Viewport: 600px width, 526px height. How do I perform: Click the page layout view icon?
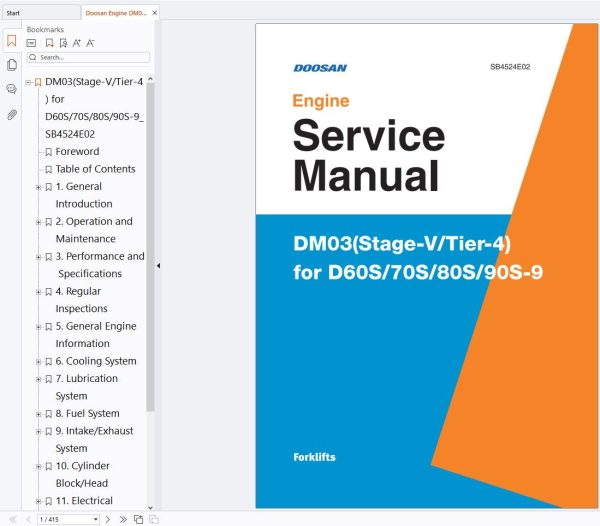pos(139,519)
